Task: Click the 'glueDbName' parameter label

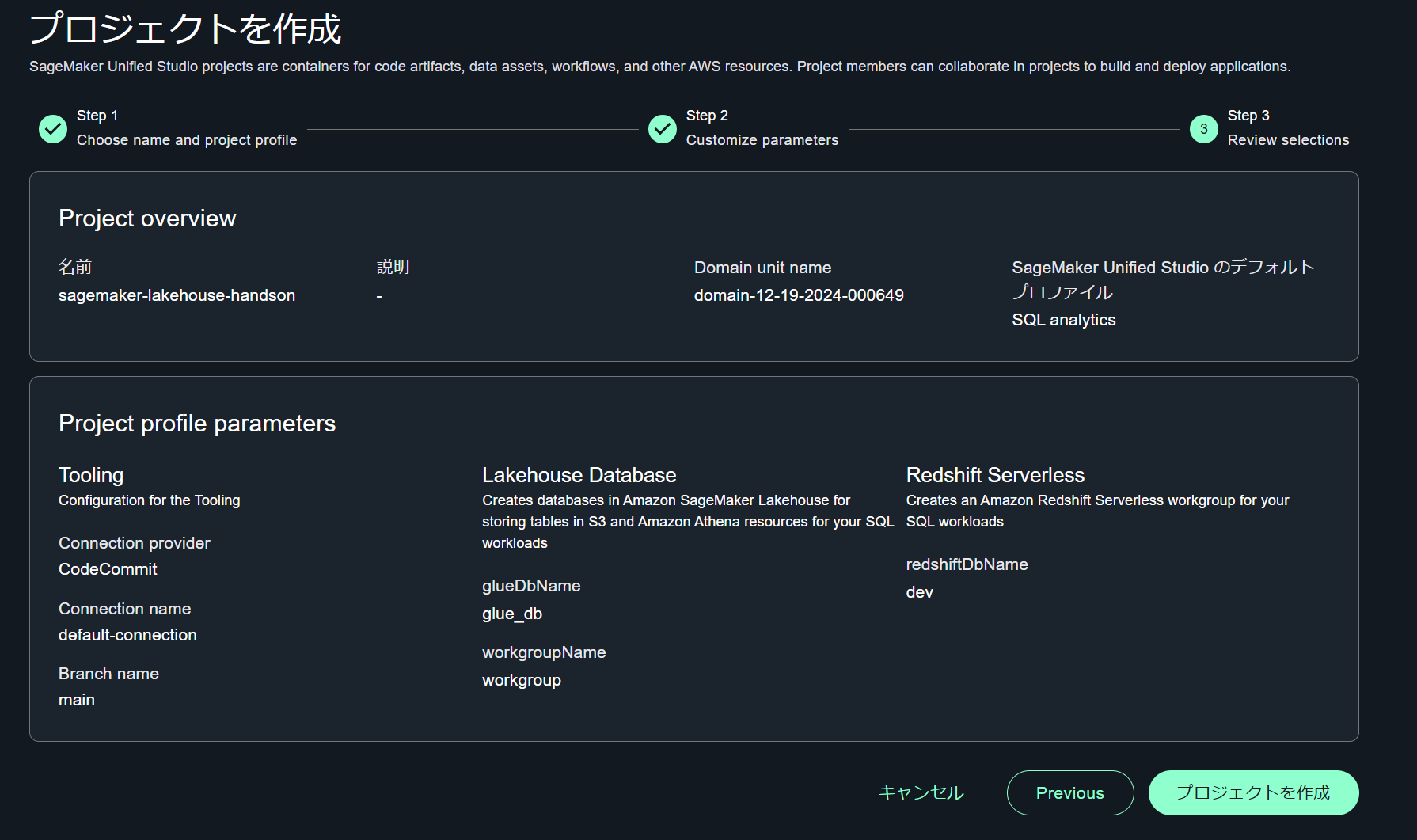Action: pos(531,586)
